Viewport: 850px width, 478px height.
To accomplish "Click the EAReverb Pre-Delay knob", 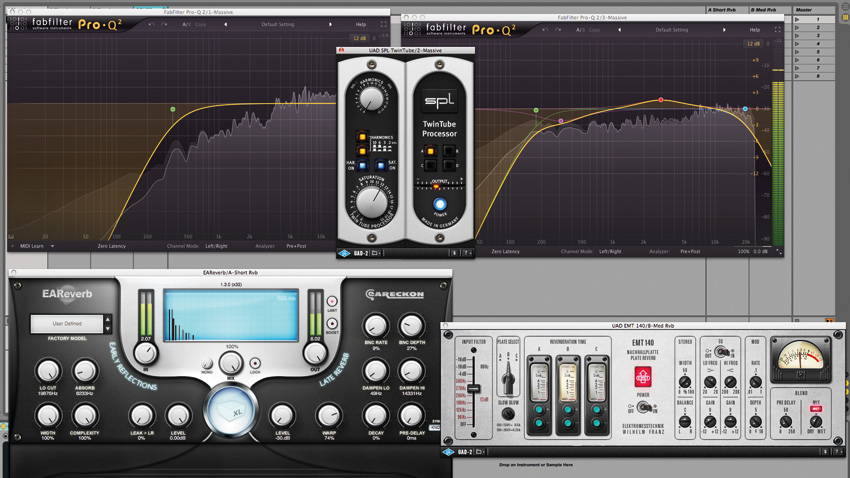I will click(x=411, y=416).
